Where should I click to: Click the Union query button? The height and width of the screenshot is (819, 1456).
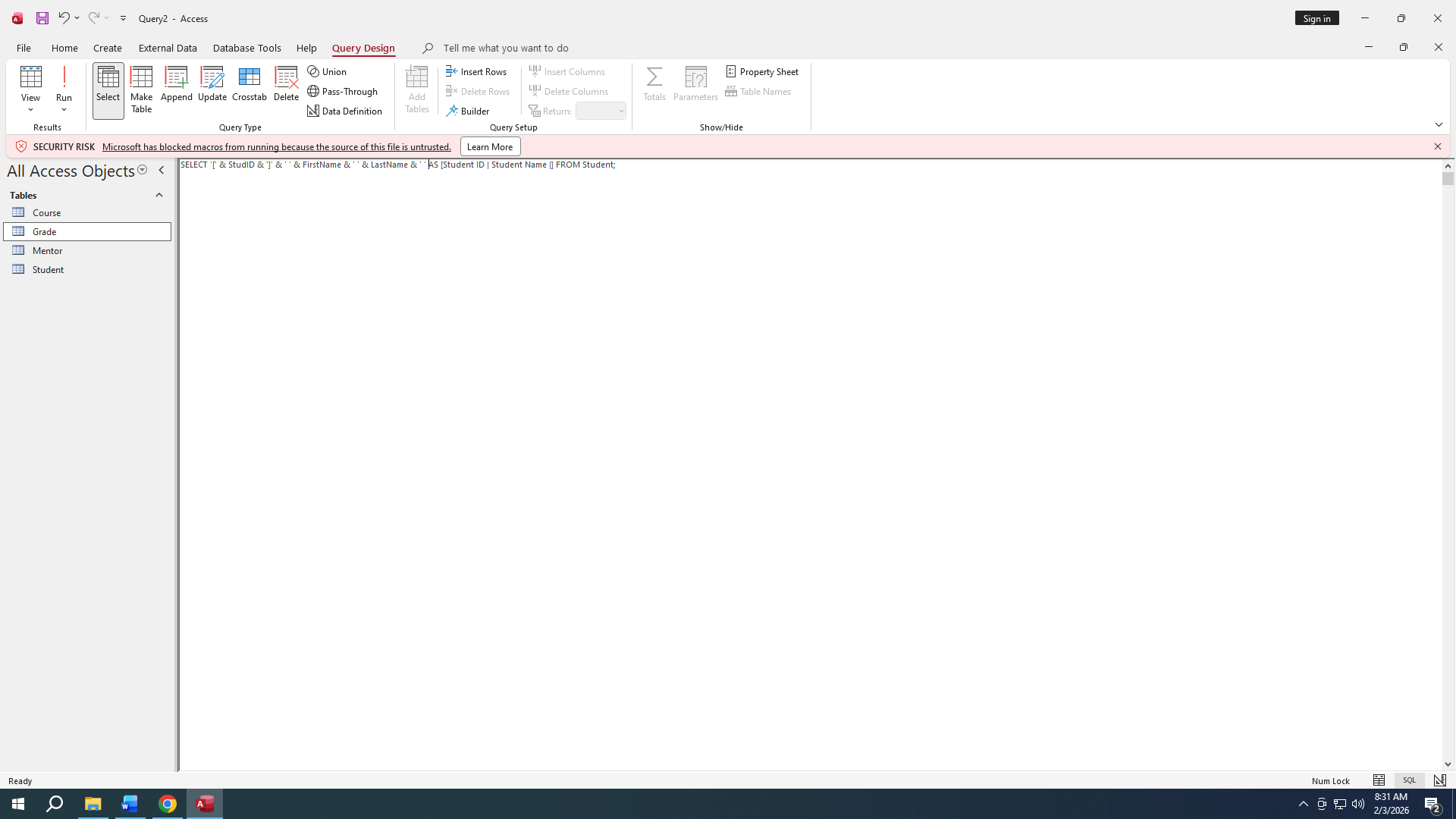coord(328,71)
